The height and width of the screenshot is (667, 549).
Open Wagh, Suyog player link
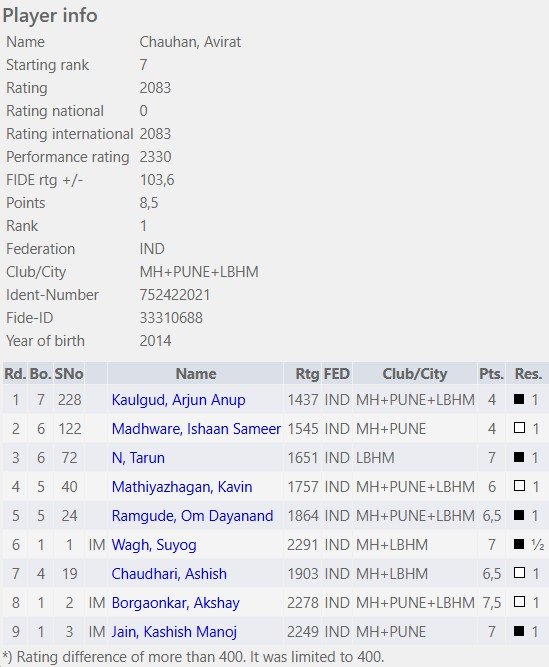(x=154, y=545)
